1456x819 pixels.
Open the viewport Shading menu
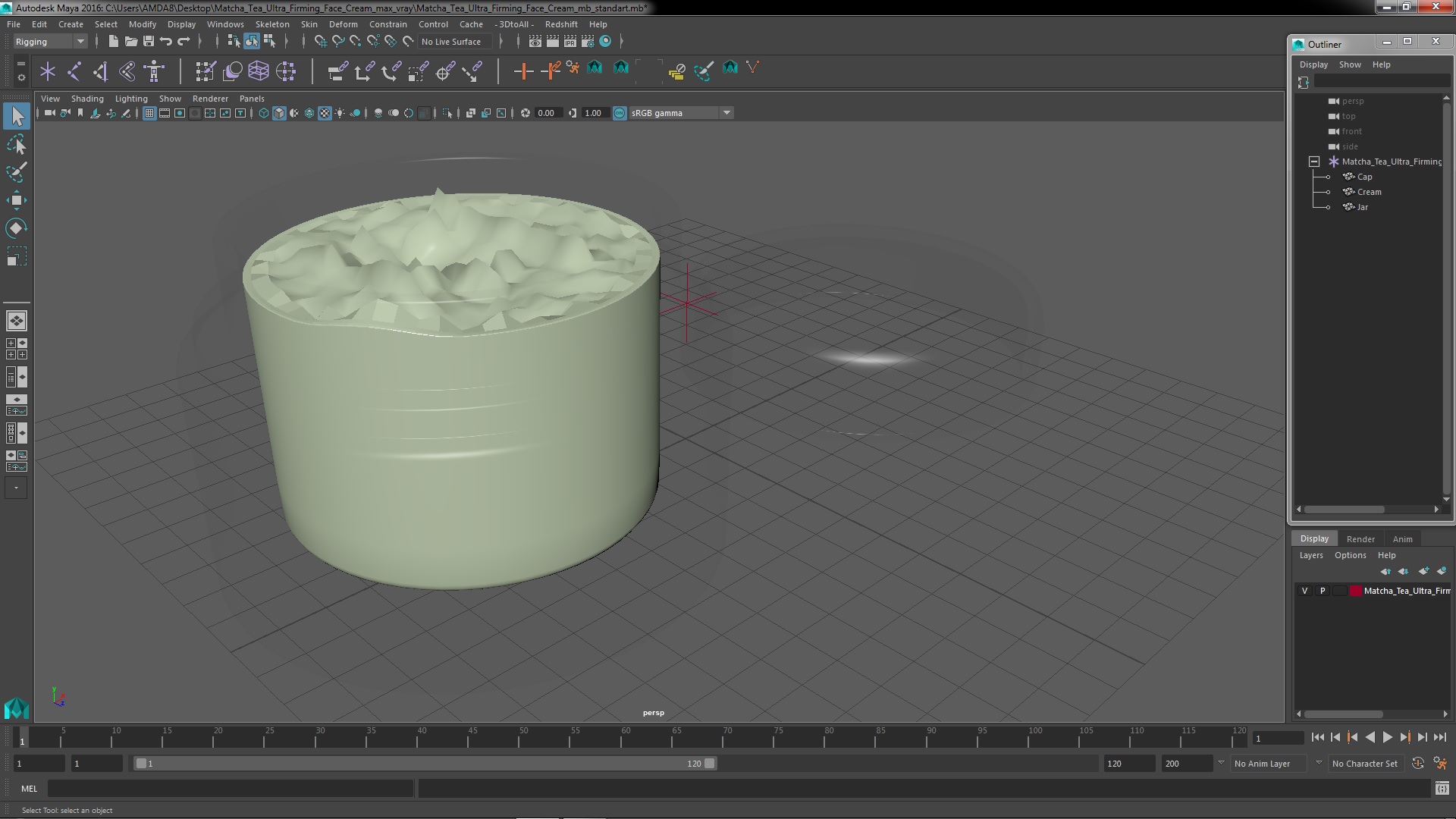[87, 99]
